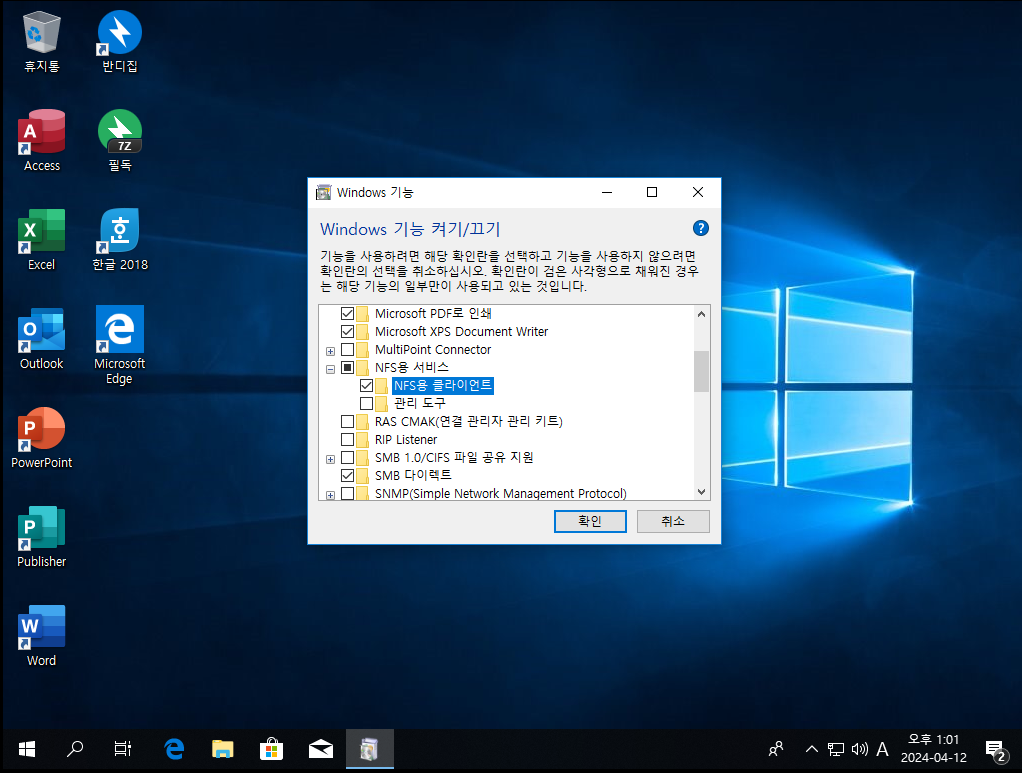
Task: Open the Outlook desktop shortcut
Action: click(42, 339)
